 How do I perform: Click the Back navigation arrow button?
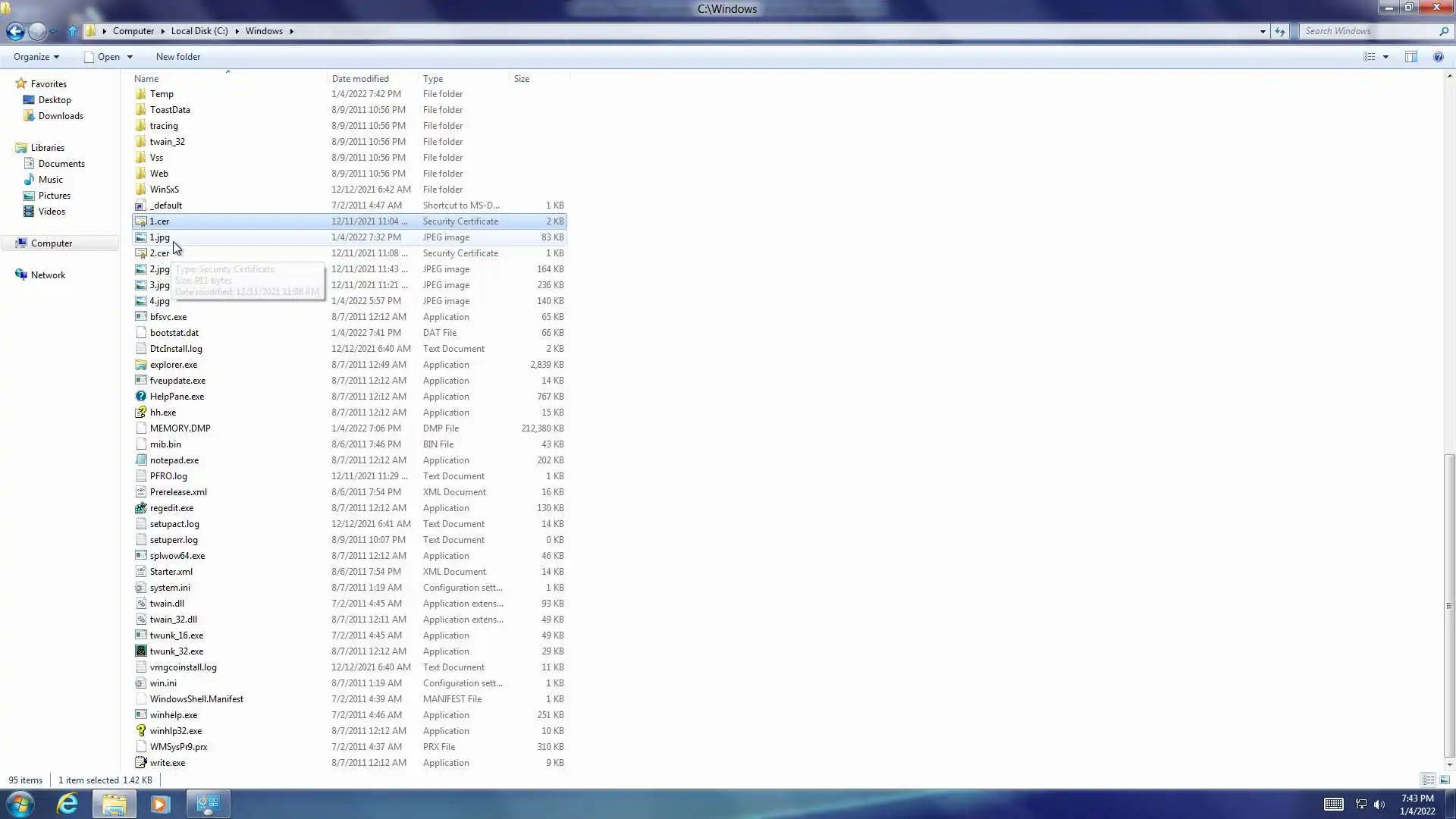pyautogui.click(x=15, y=31)
